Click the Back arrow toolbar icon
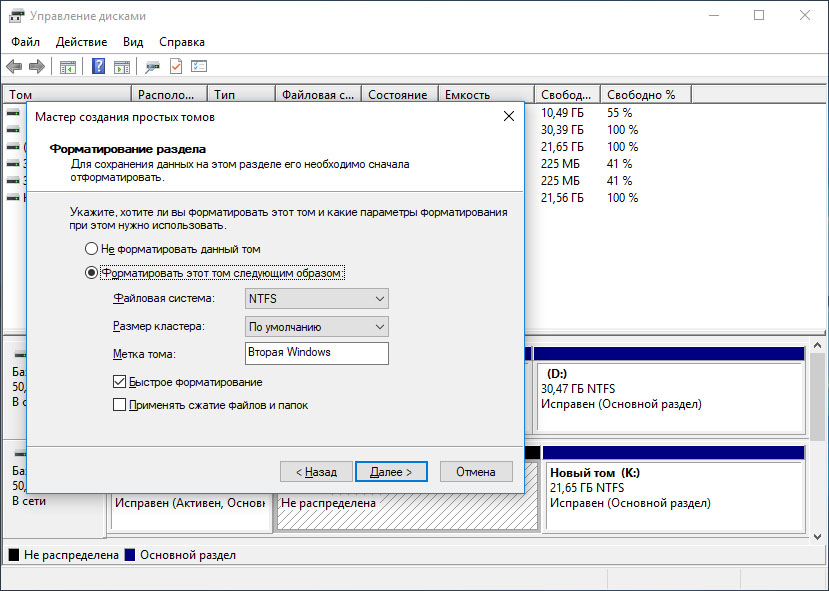Screen dimensions: 829x591 click(14, 67)
